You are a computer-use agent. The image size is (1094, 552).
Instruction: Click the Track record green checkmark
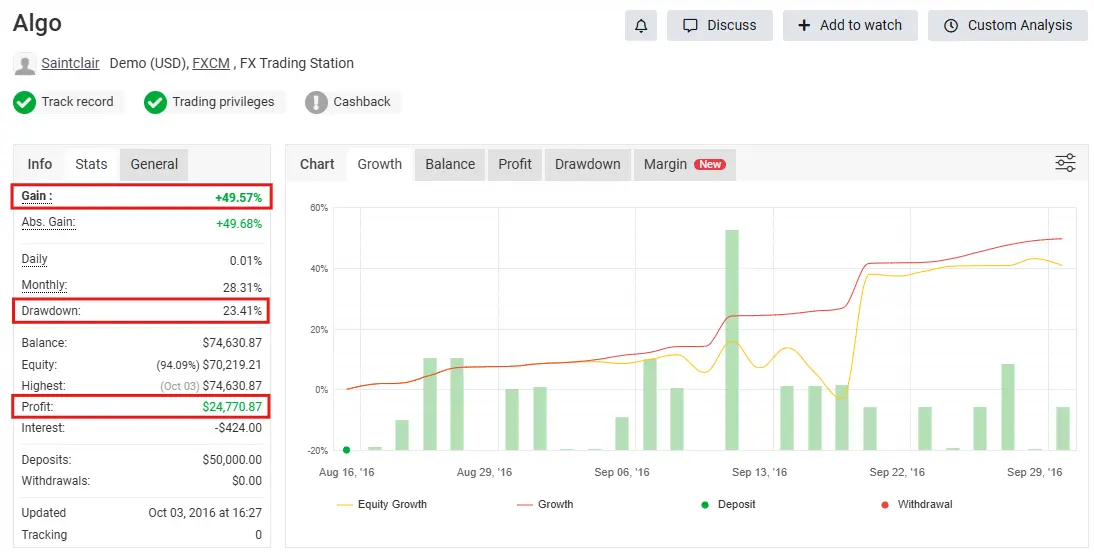(25, 102)
